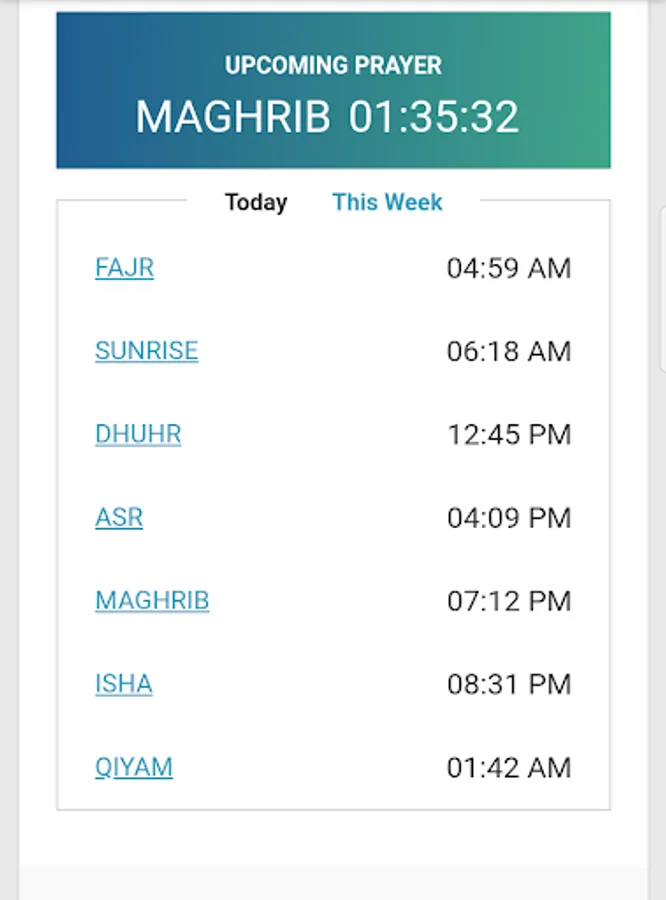The width and height of the screenshot is (666, 900).
Task: Open the ISHA prayer link
Action: (123, 684)
